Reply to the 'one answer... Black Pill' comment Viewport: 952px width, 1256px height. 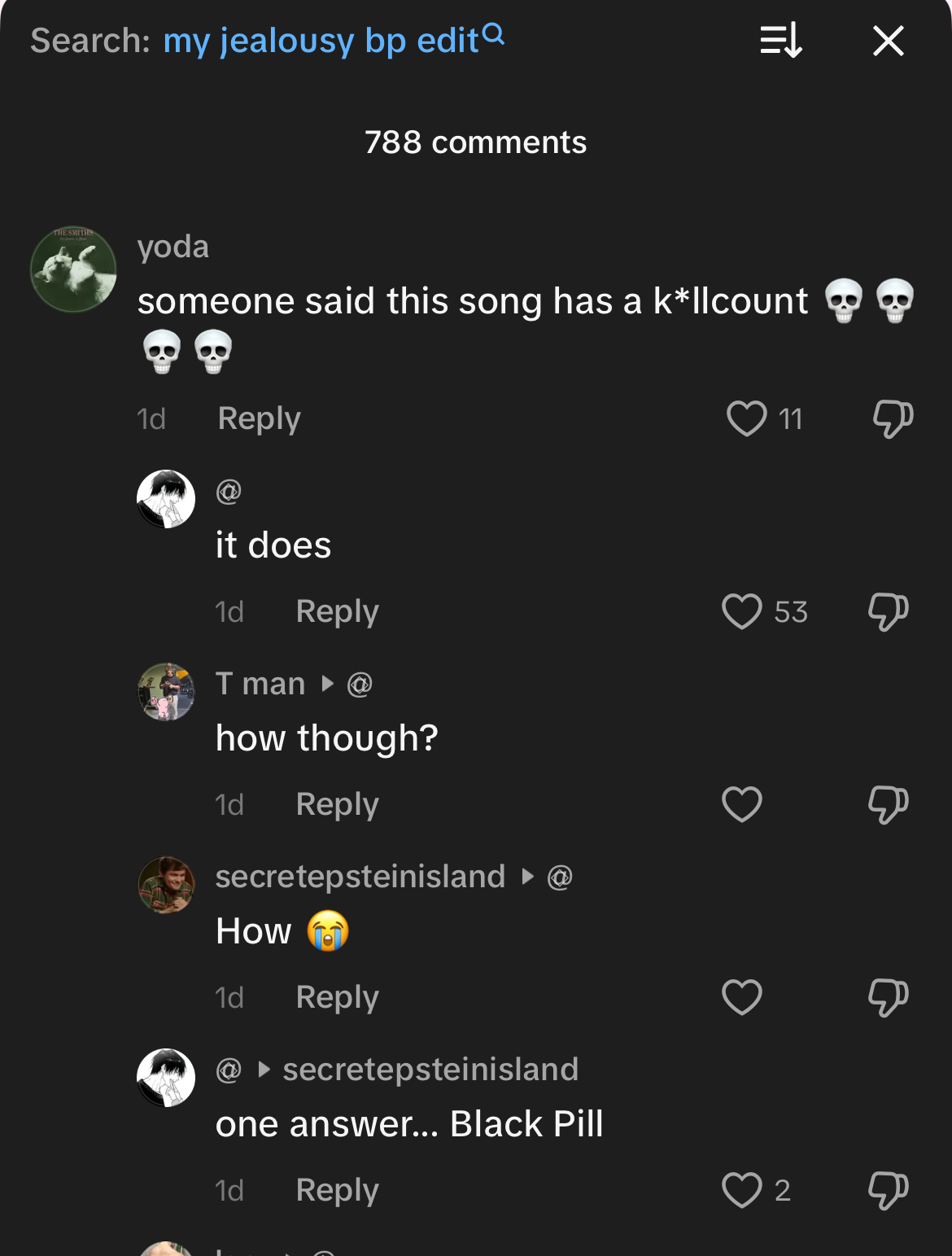pos(337,1190)
